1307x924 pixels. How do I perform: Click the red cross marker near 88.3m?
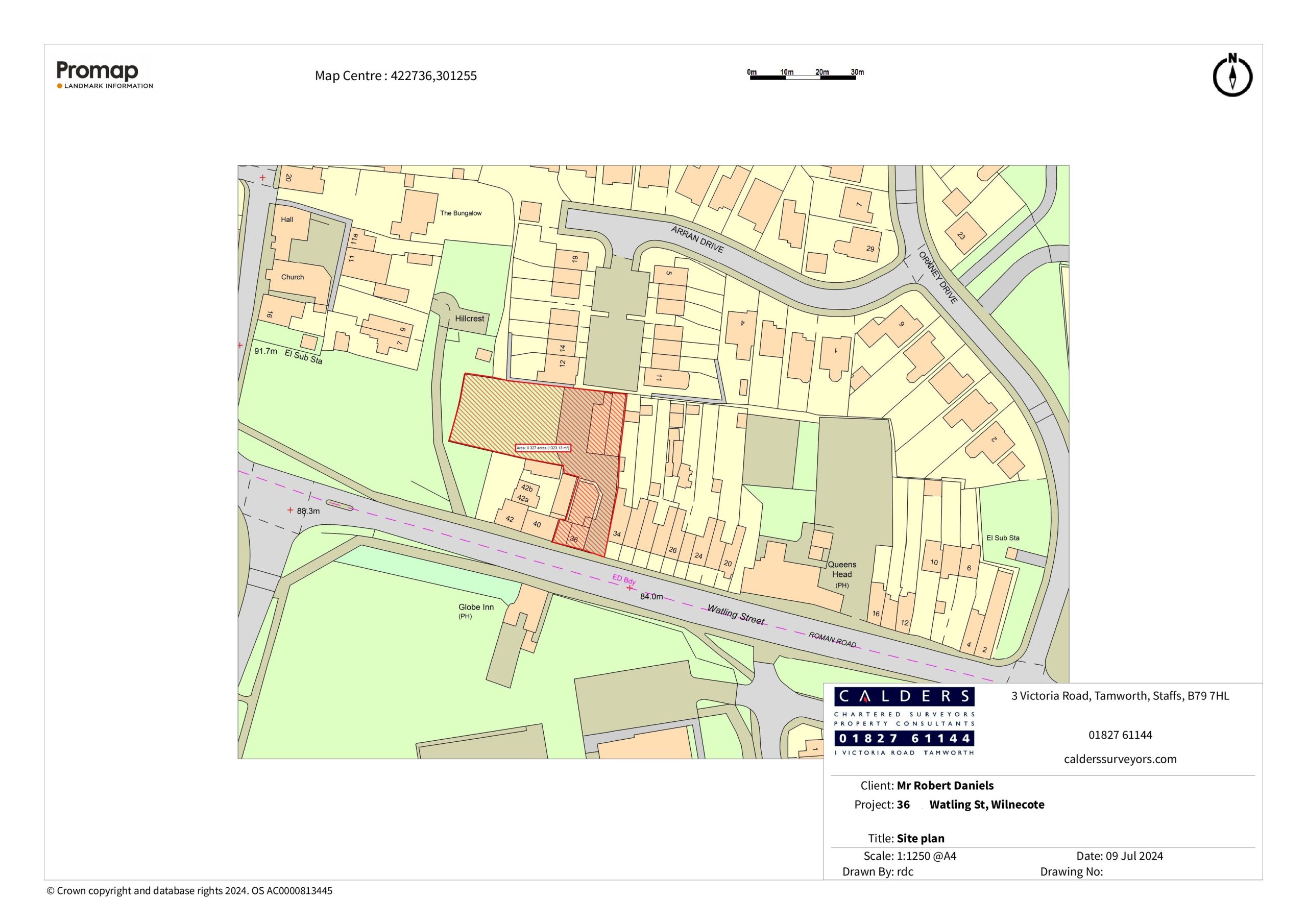click(x=291, y=510)
